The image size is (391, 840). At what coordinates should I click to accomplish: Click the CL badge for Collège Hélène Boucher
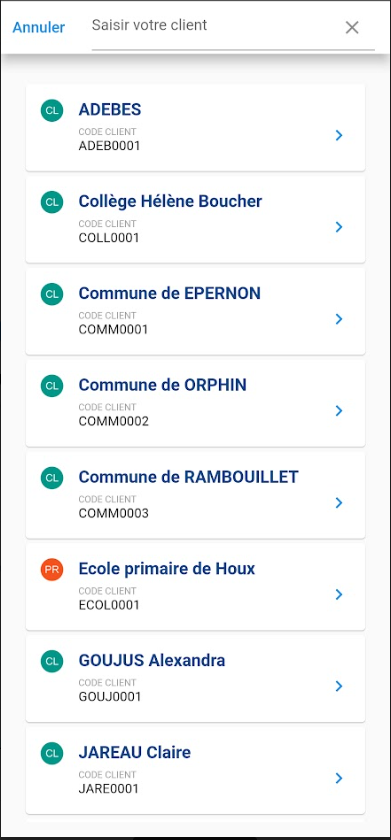tap(52, 202)
